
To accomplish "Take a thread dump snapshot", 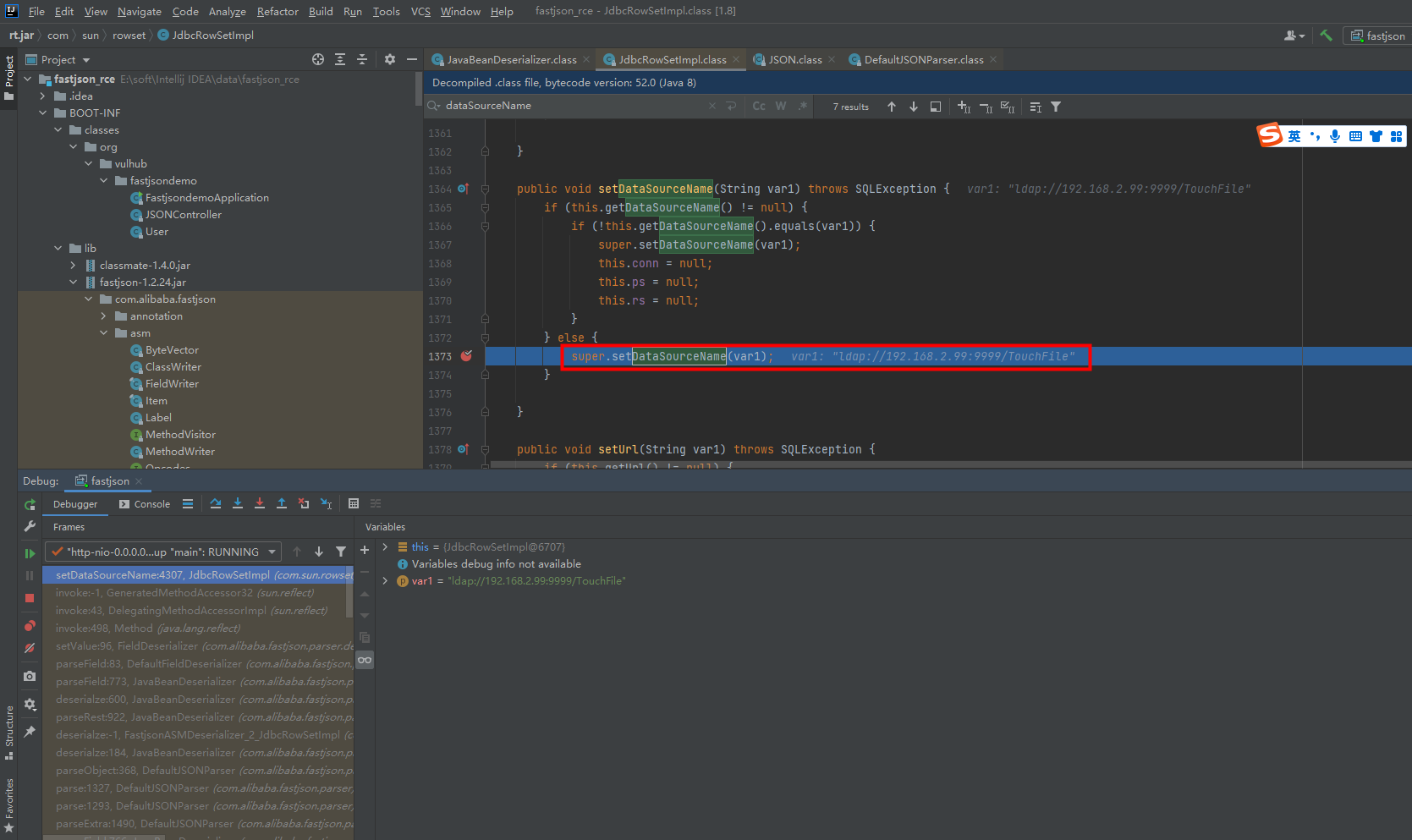I will [30, 676].
